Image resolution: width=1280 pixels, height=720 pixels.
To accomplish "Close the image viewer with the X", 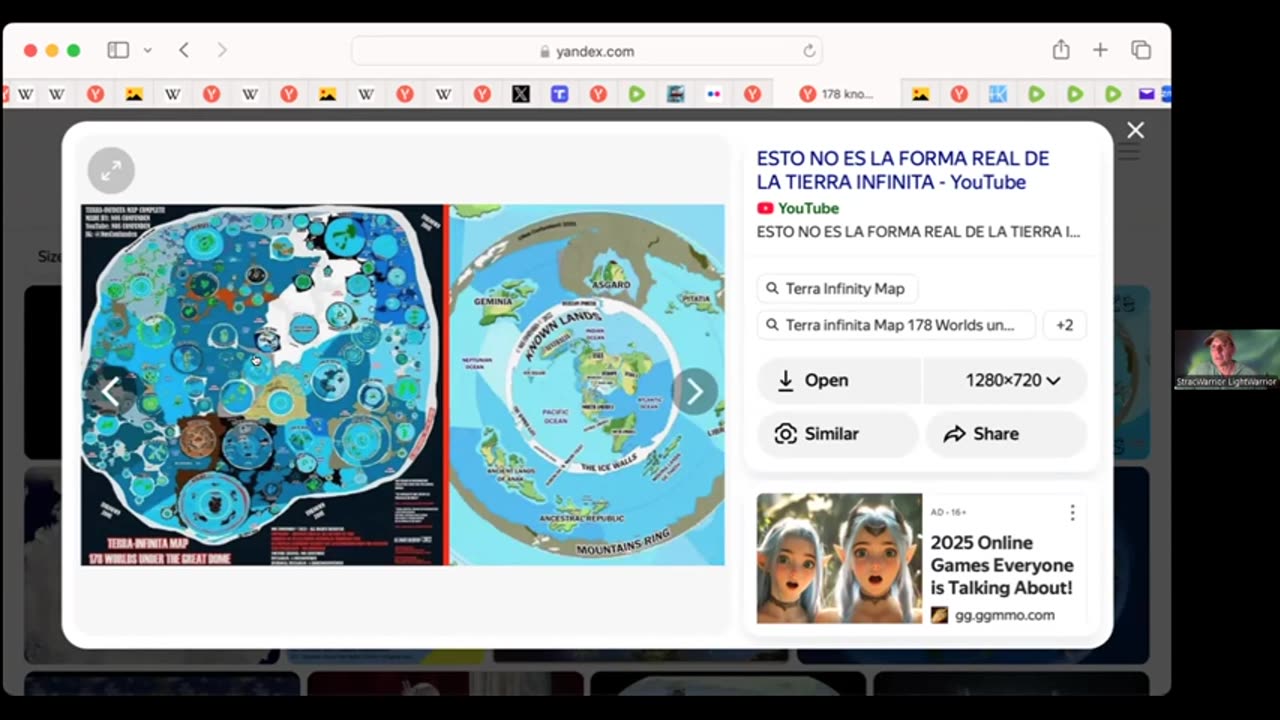I will [x=1135, y=130].
